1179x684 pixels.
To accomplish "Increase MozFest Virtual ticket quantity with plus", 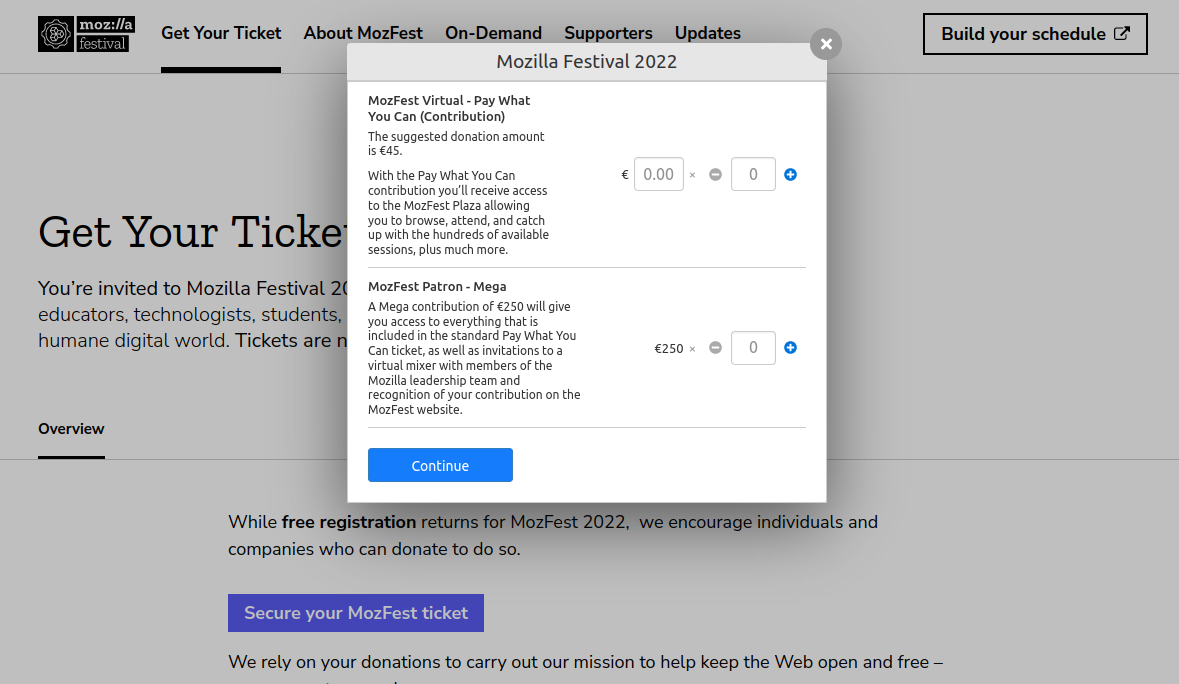I will click(790, 174).
